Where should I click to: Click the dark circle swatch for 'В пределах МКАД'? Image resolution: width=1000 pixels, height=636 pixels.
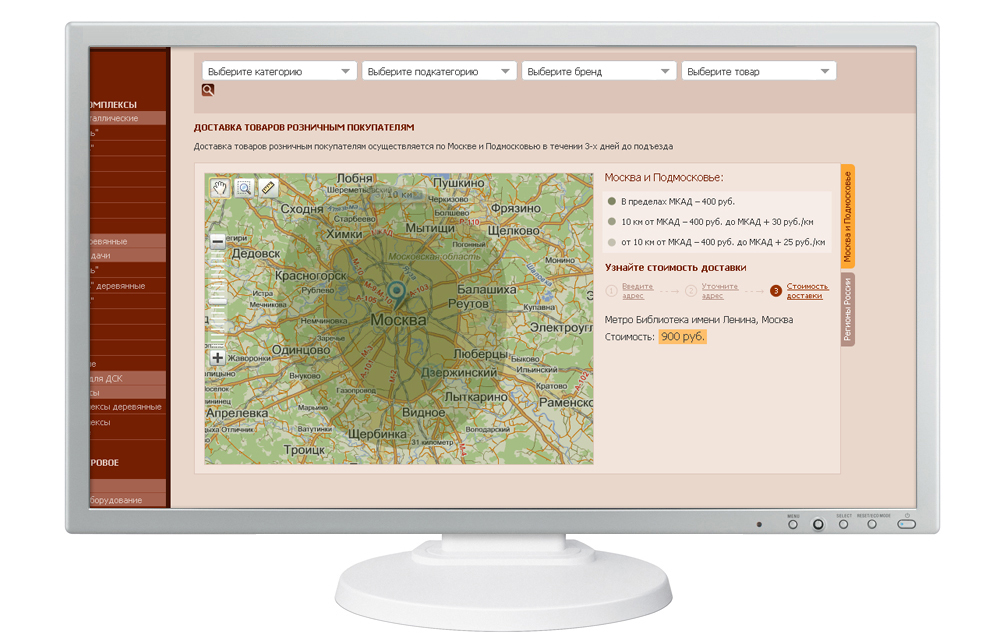[x=612, y=202]
